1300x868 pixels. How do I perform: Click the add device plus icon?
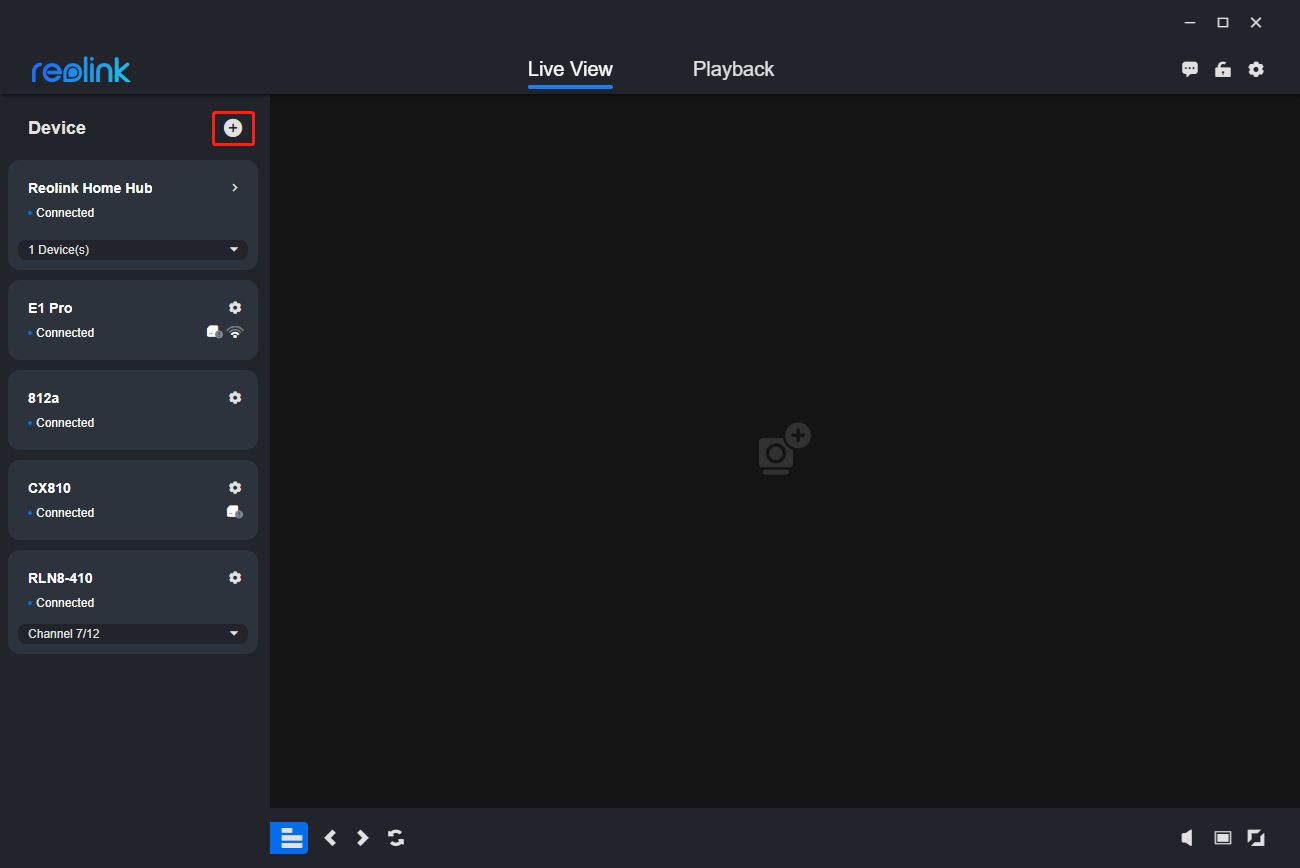click(233, 128)
